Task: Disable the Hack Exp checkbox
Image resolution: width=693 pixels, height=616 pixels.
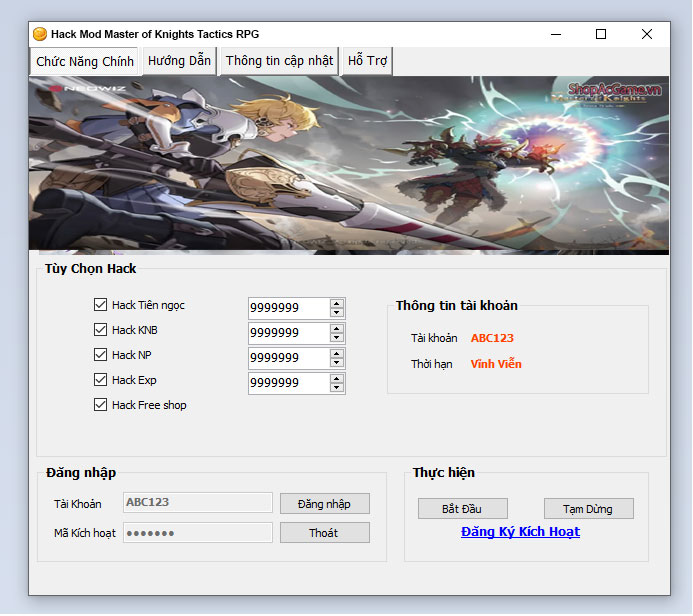Action: pos(100,380)
